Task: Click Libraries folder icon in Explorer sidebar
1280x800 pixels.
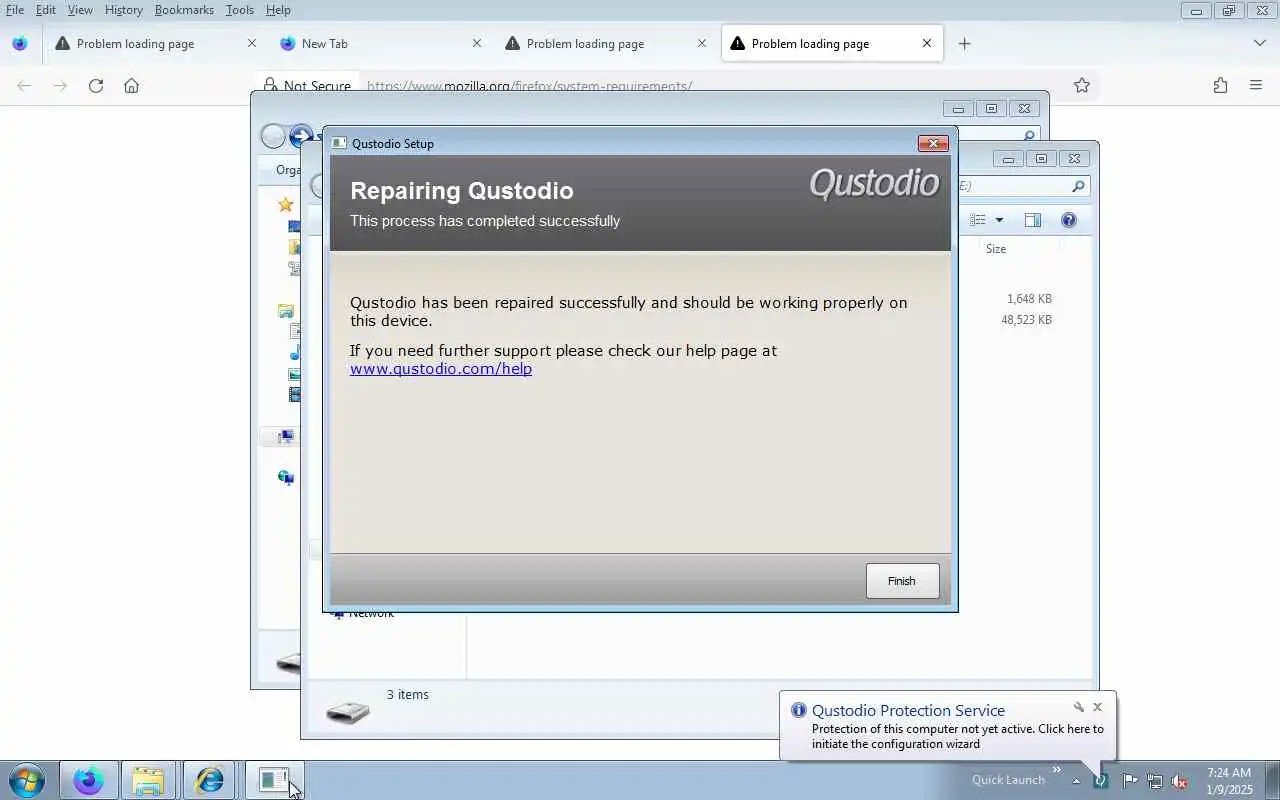Action: pos(286,312)
